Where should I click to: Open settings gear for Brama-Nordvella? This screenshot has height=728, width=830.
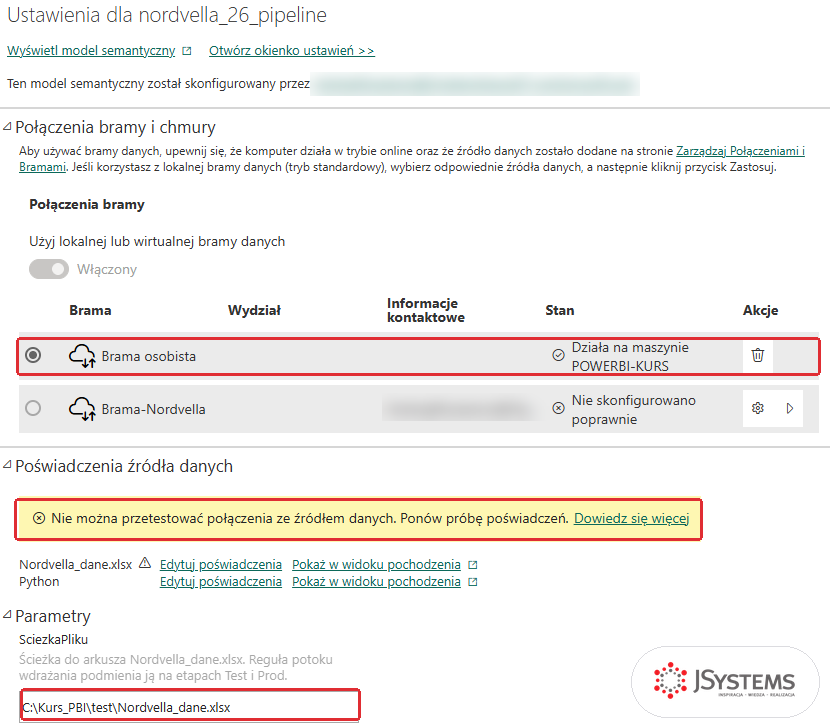click(757, 408)
